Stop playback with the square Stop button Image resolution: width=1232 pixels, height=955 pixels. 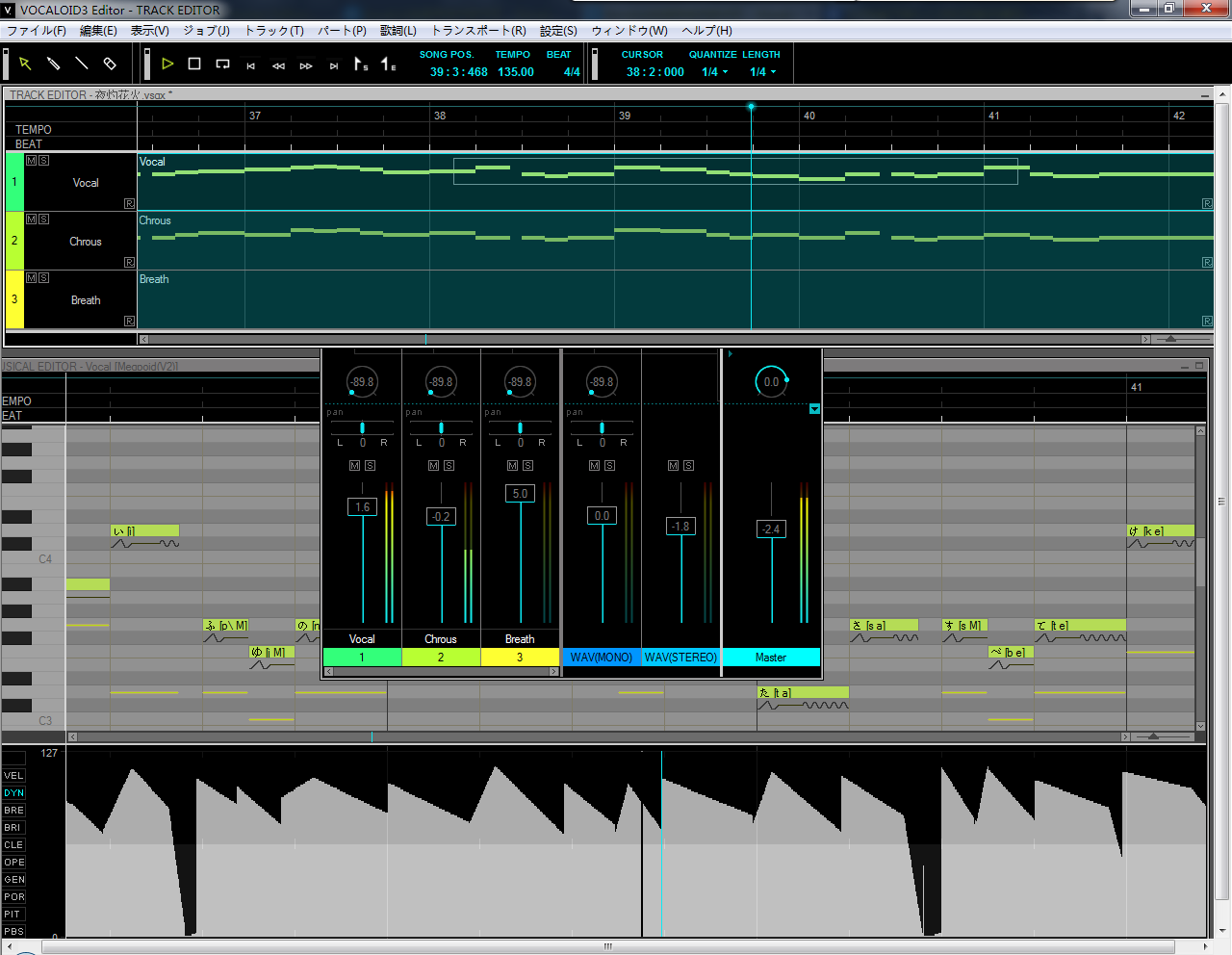coord(194,64)
